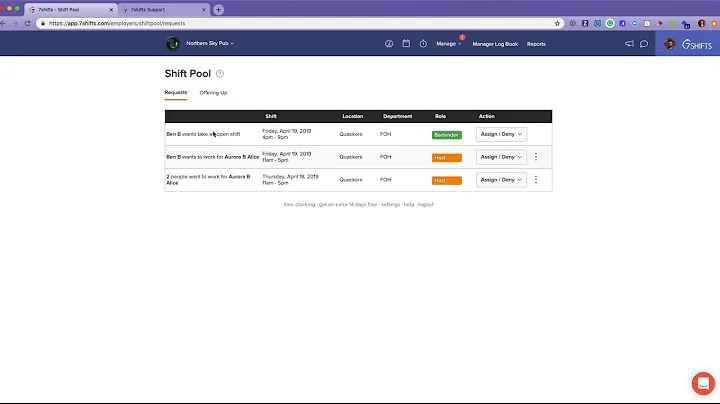The width and height of the screenshot is (720, 404).
Task: Expand the Northern Sky Pub dropdown
Action: (210, 43)
